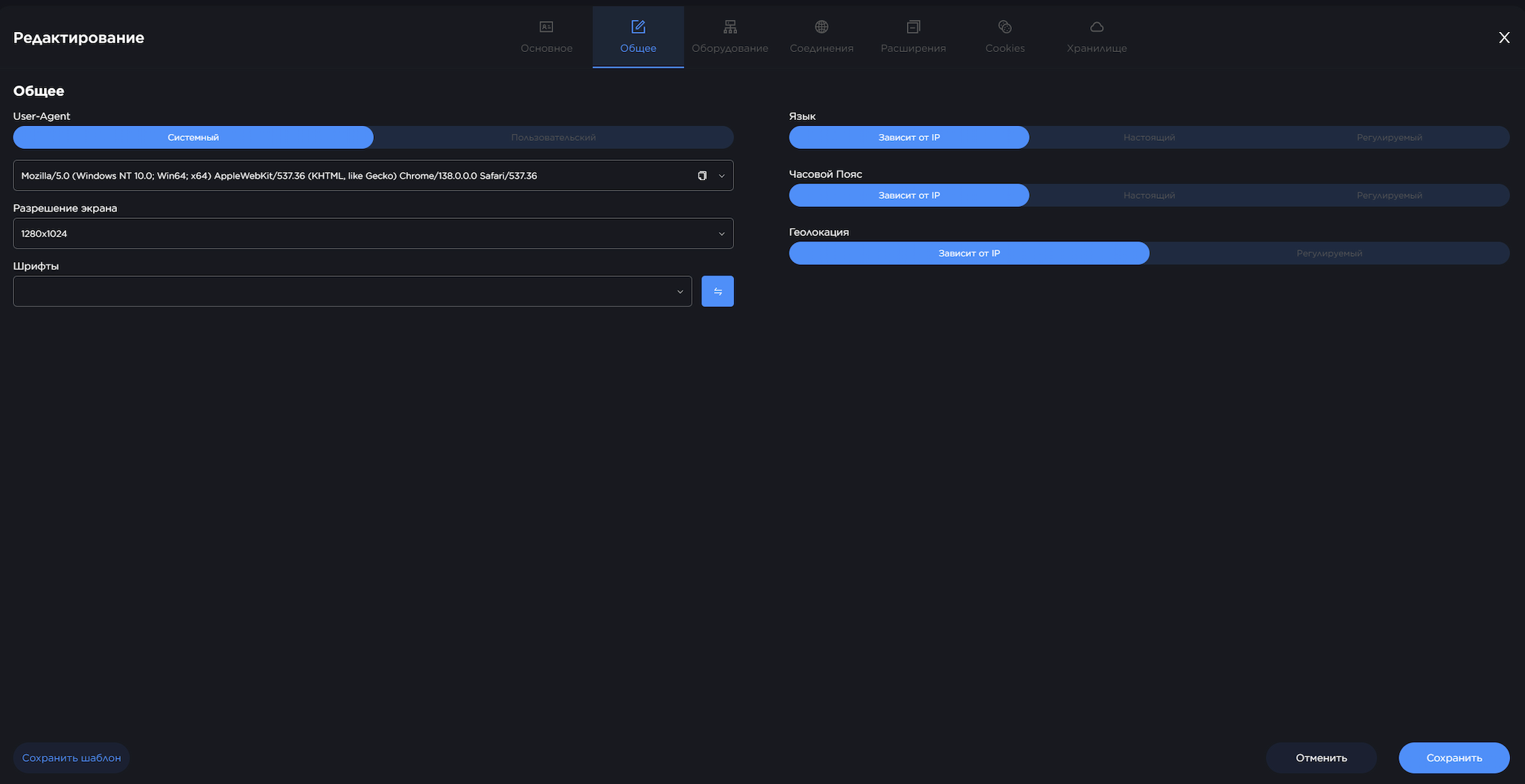This screenshot has height=784, width=1525.
Task: Open the Хранилище cloud icon
Action: coord(1096,27)
